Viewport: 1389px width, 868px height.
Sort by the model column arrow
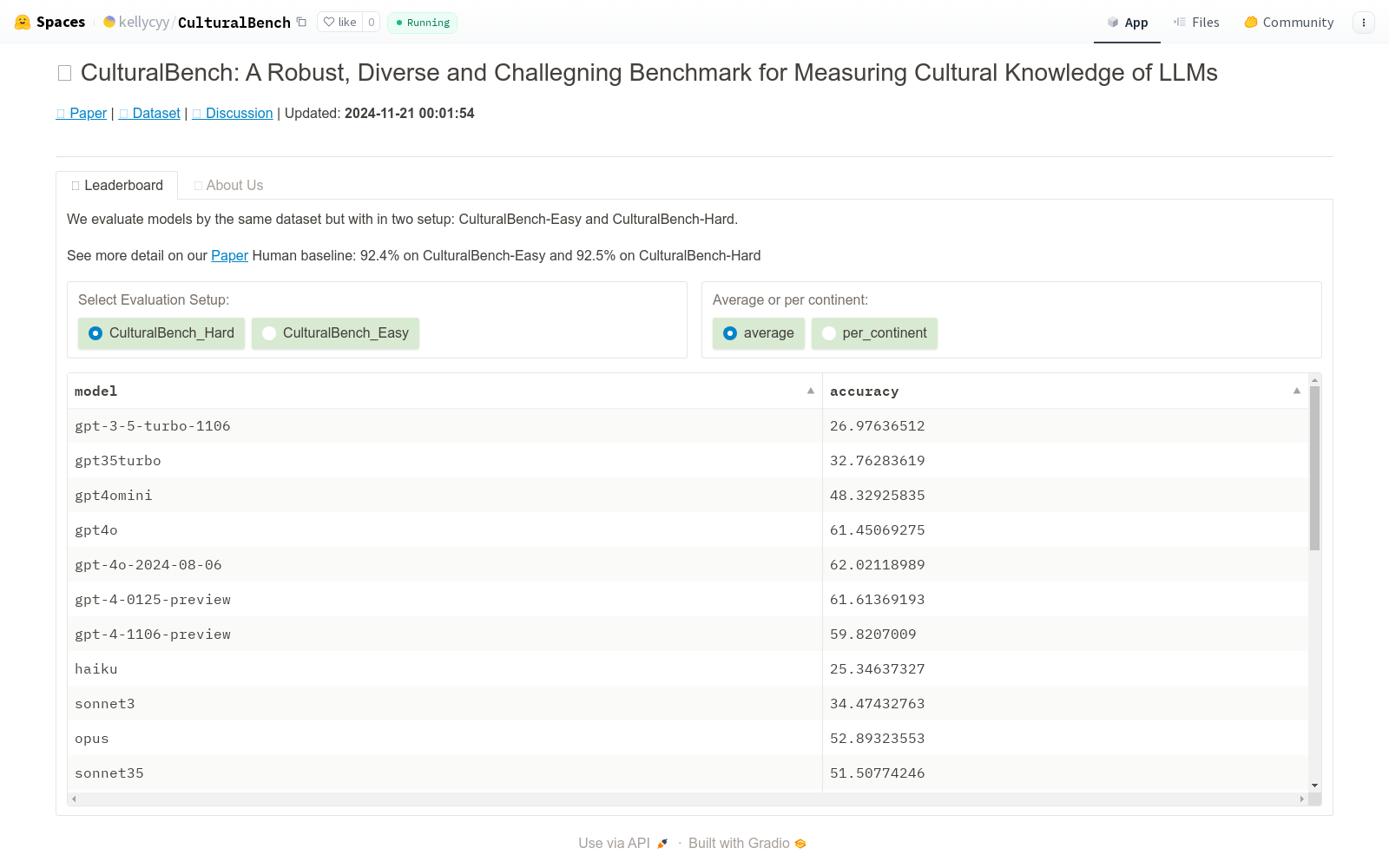(x=811, y=391)
